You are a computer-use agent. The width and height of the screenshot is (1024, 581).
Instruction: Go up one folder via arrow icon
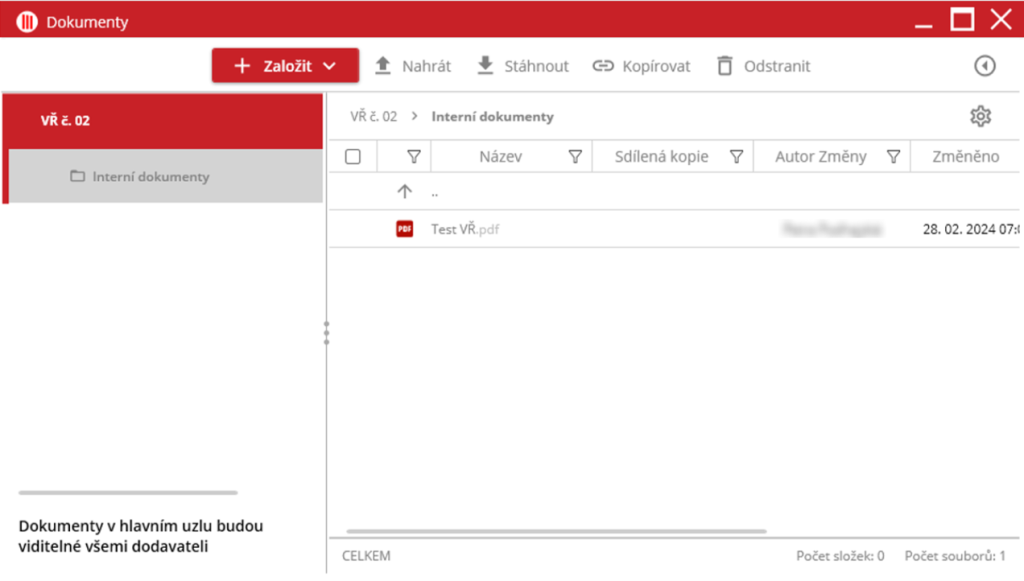(x=404, y=192)
